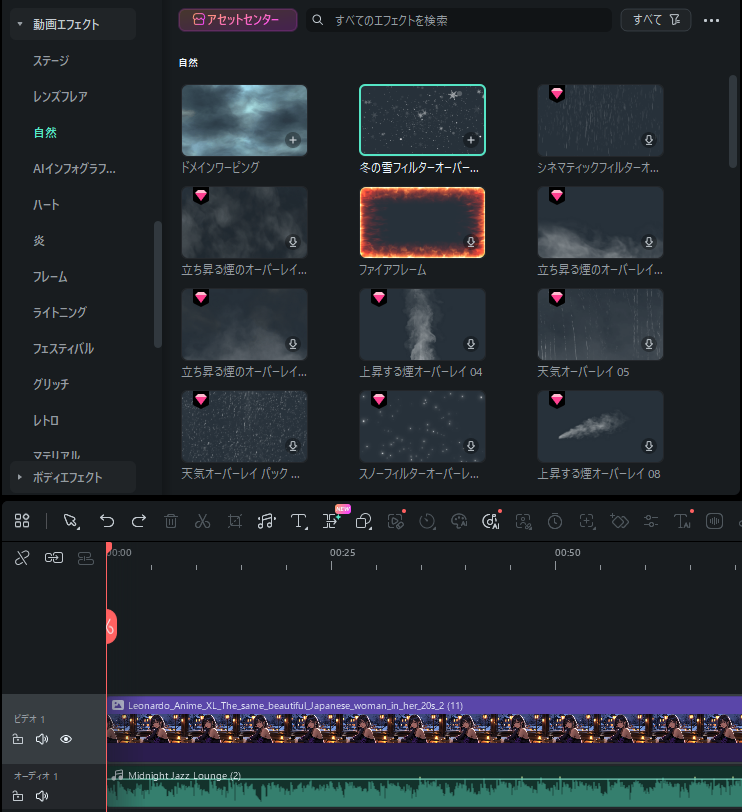Select the 上昇する煙オーバーレイ 08 thumbnail

[600, 426]
